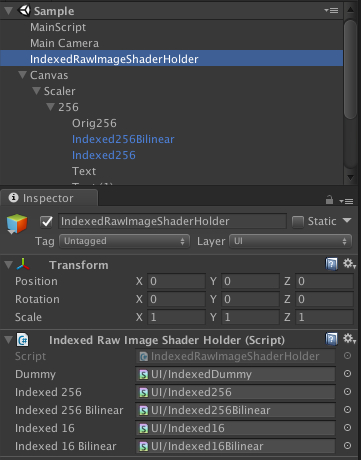Select Indexed256Bilinear in the hierarchy
This screenshot has height=460, width=361.
point(123,139)
